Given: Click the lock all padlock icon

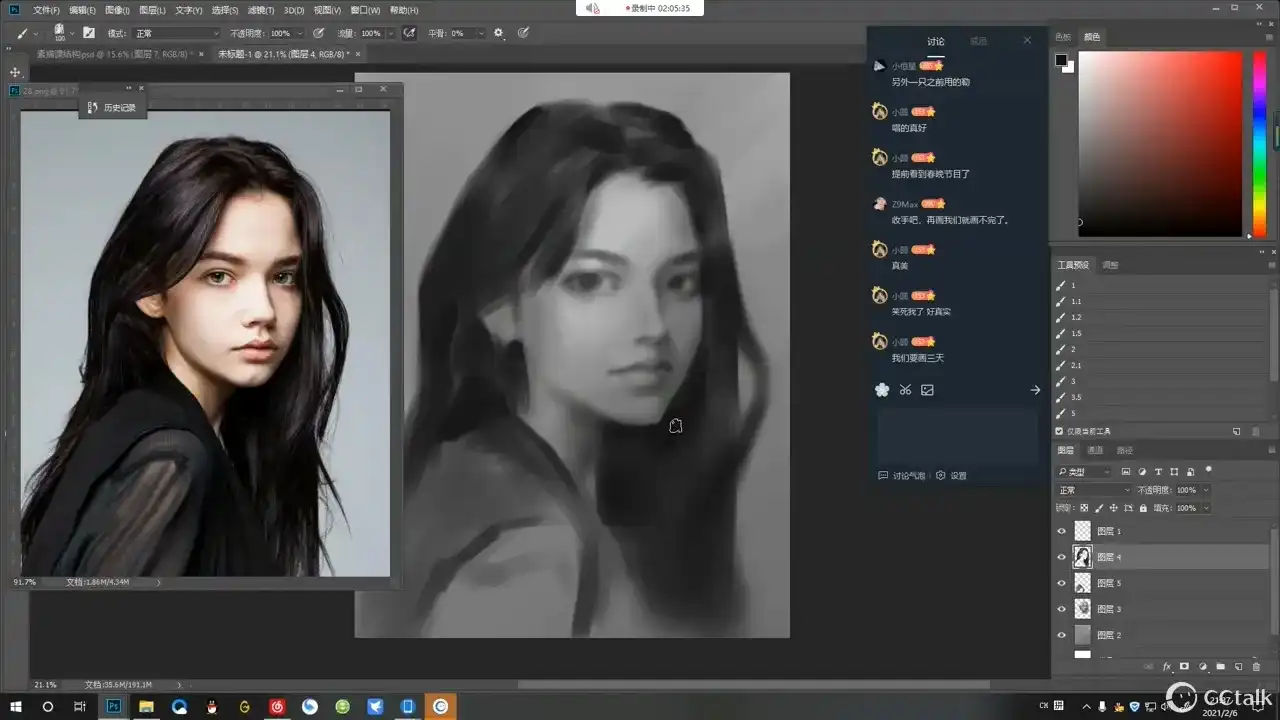Looking at the screenshot, I should pos(1143,508).
